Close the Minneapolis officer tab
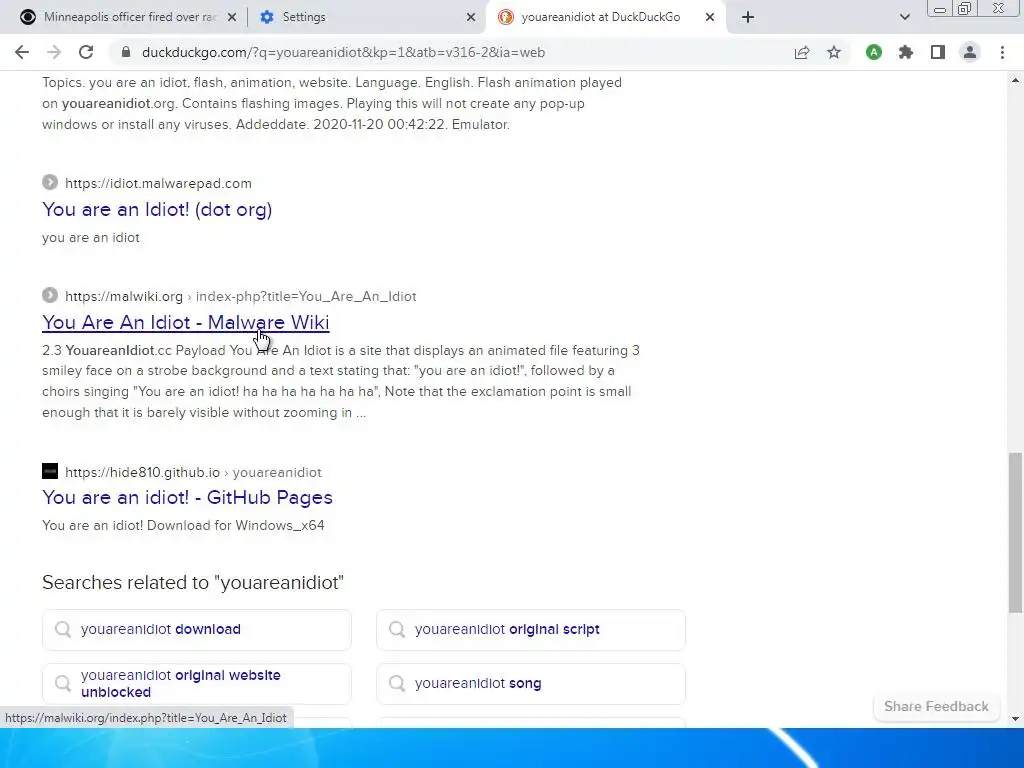 click(x=232, y=17)
